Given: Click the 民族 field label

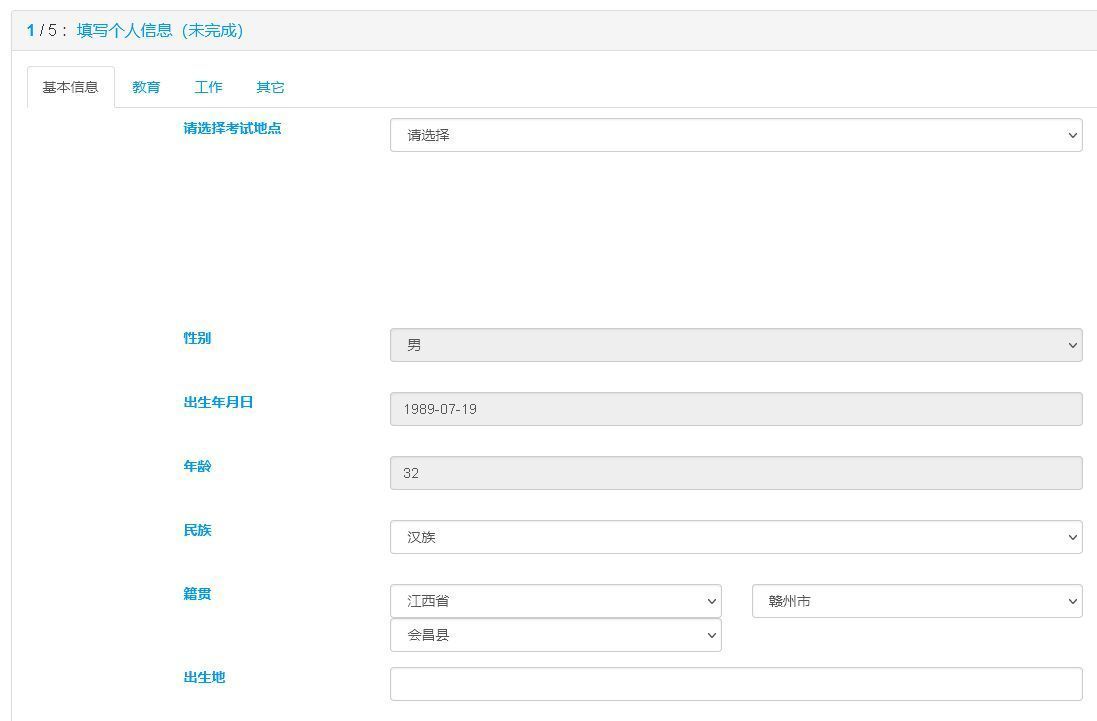Looking at the screenshot, I should pos(197,530).
